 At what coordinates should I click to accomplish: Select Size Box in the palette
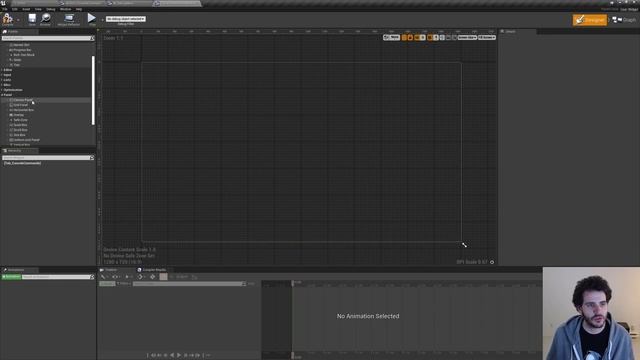[18, 135]
